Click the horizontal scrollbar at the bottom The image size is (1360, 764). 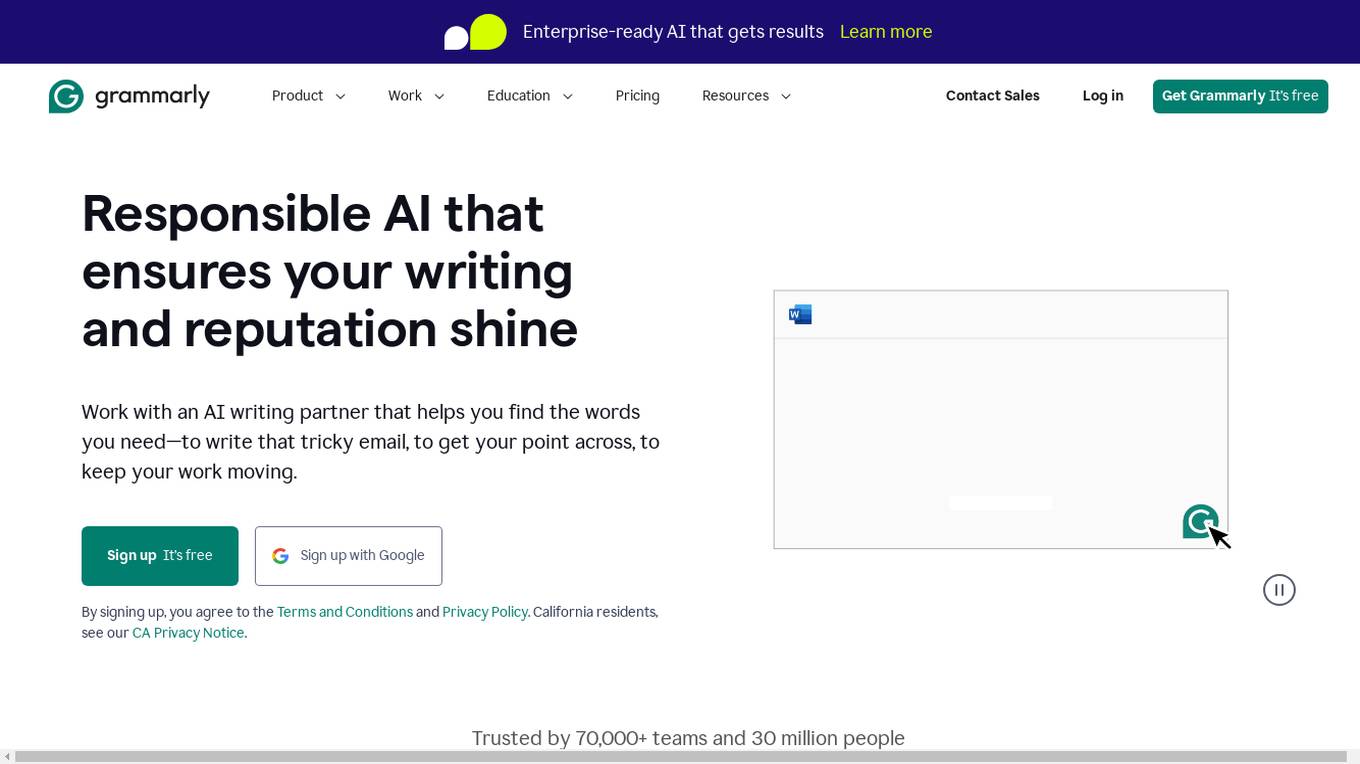coord(680,757)
